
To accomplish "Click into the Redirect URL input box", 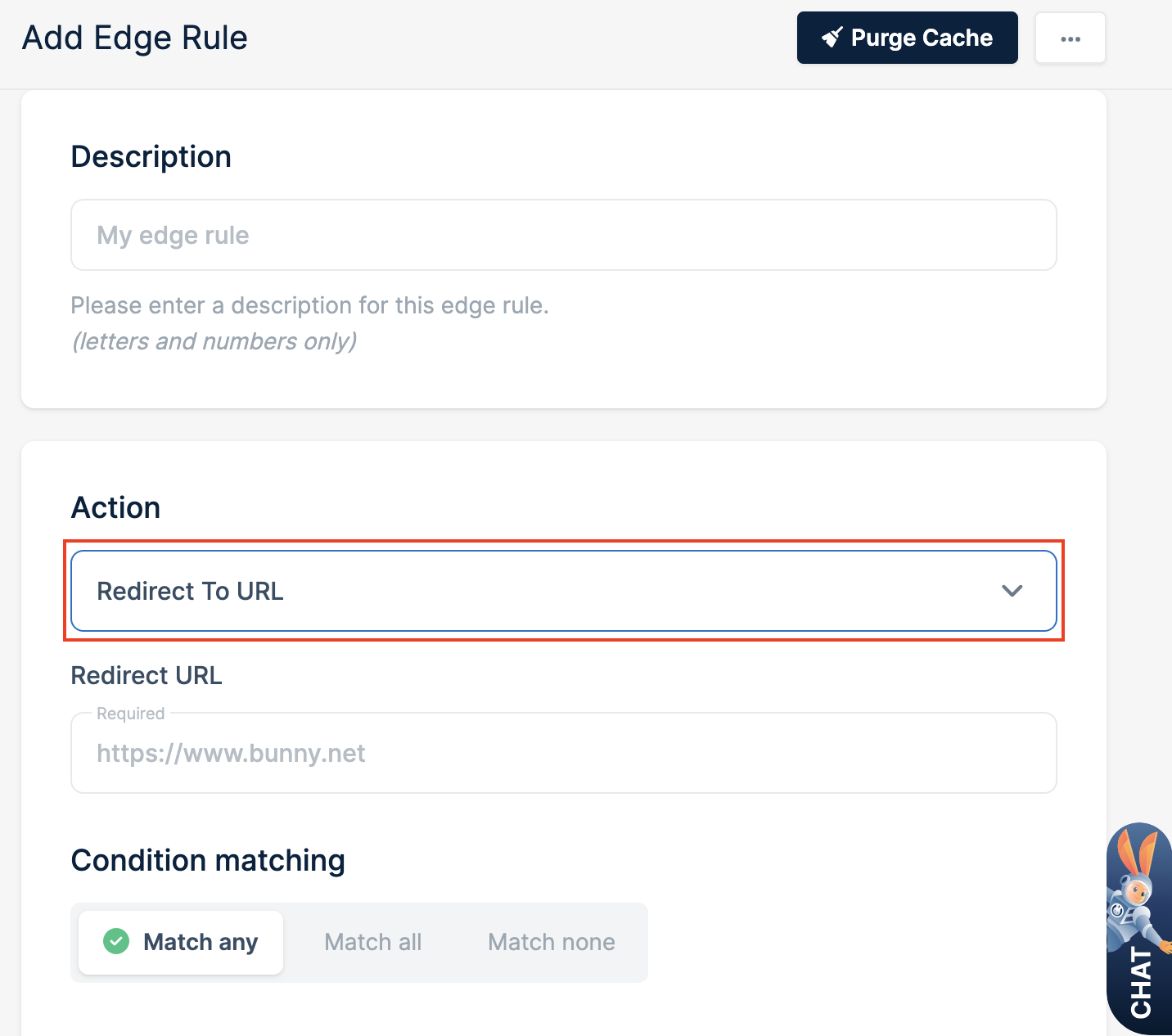I will click(564, 753).
